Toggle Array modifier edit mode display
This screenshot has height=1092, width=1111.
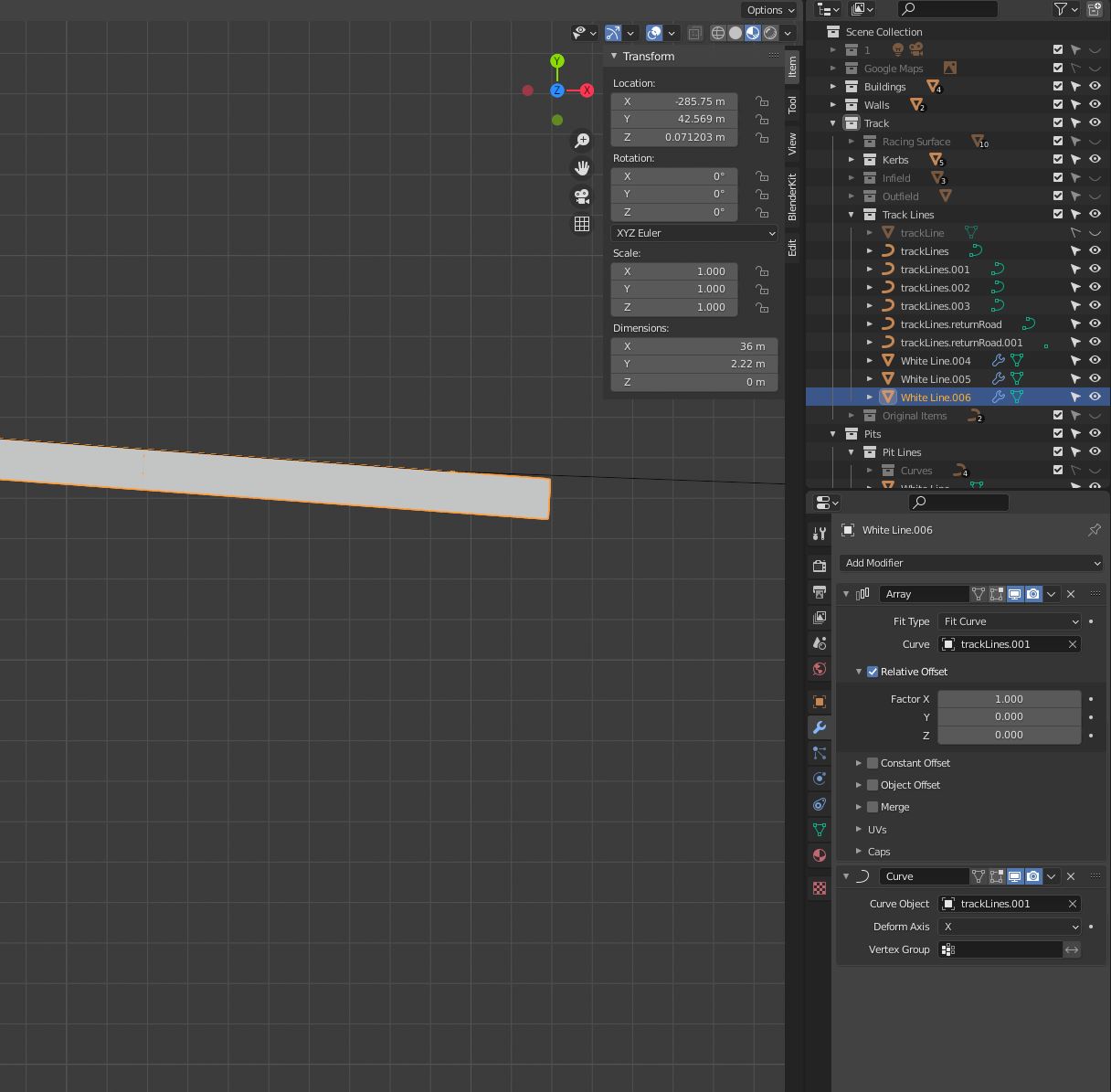(997, 594)
